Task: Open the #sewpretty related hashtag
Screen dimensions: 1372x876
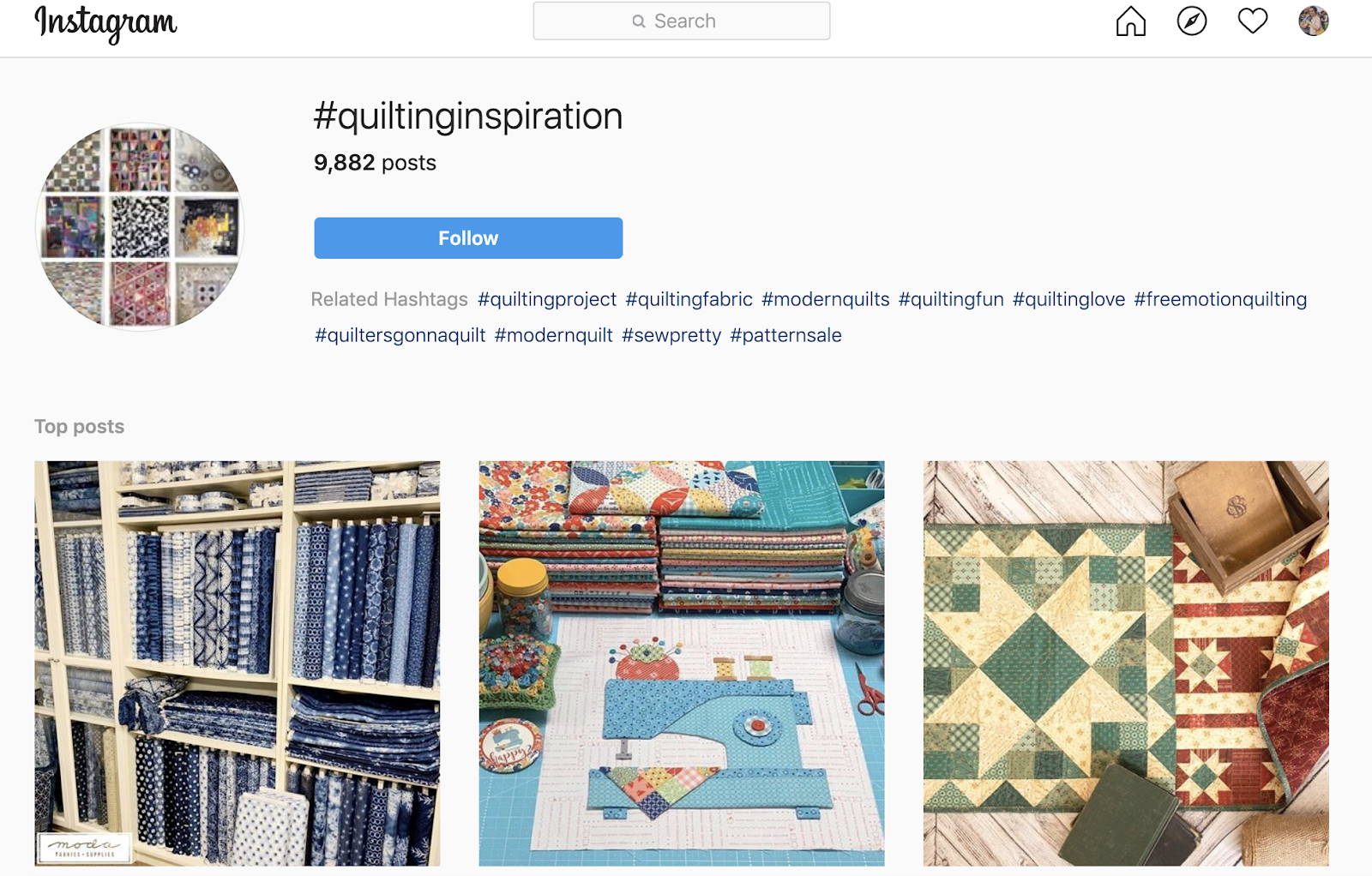Action: tap(671, 335)
